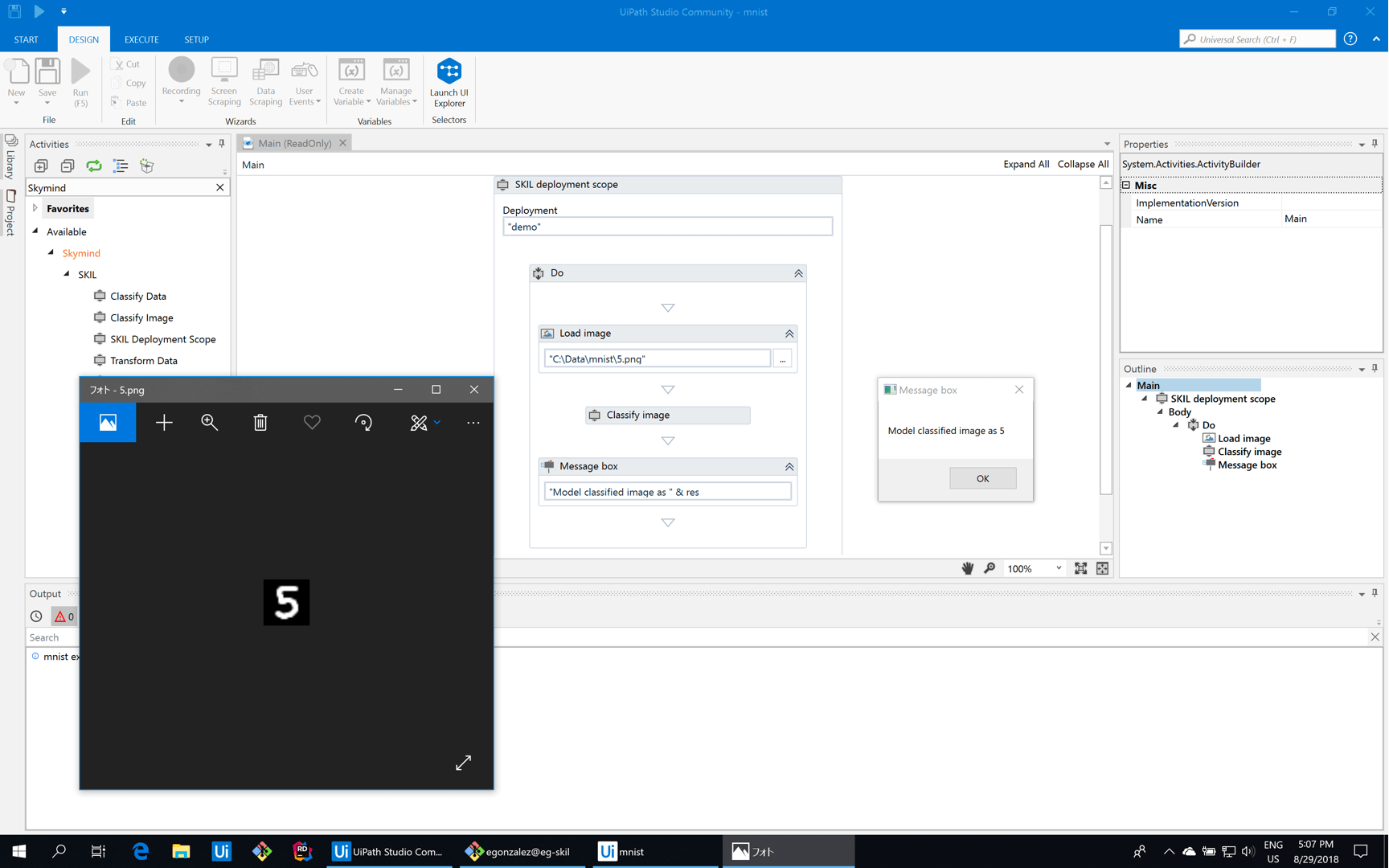Click the Main breadcrumb link

(x=253, y=165)
